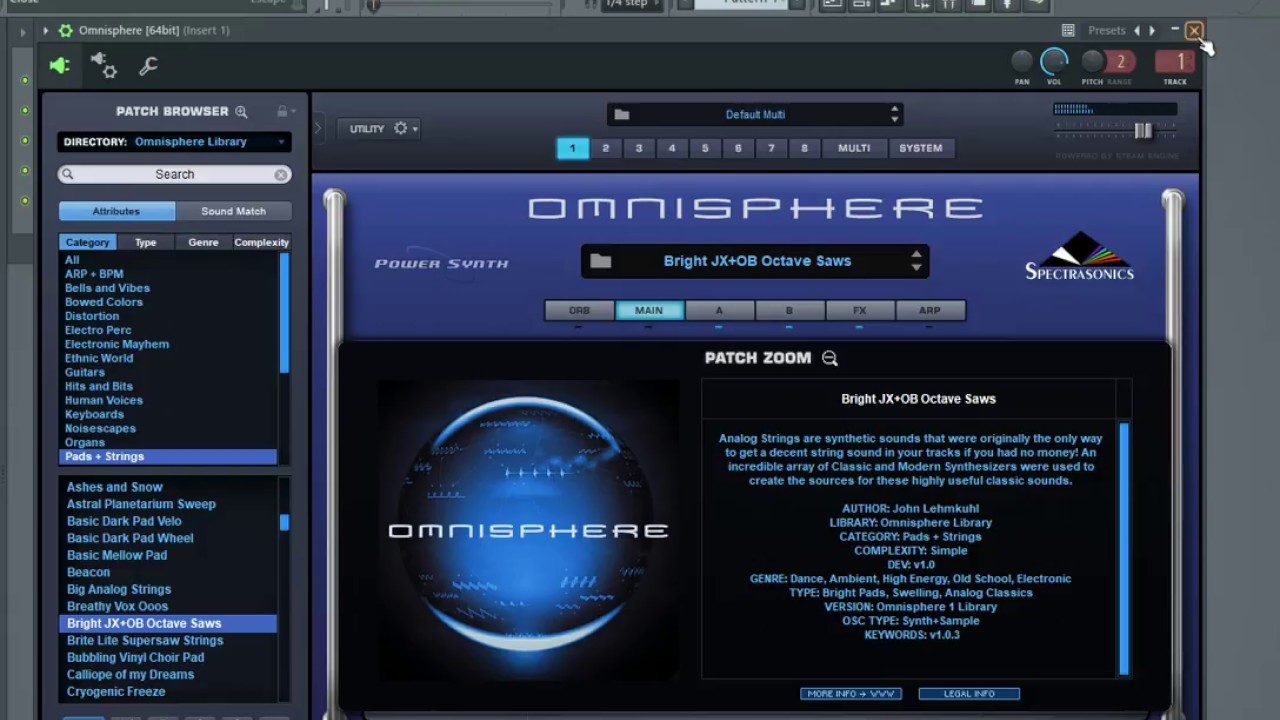Click the Complexity attribute column tab
Screen dimensions: 1280x720
tap(262, 242)
